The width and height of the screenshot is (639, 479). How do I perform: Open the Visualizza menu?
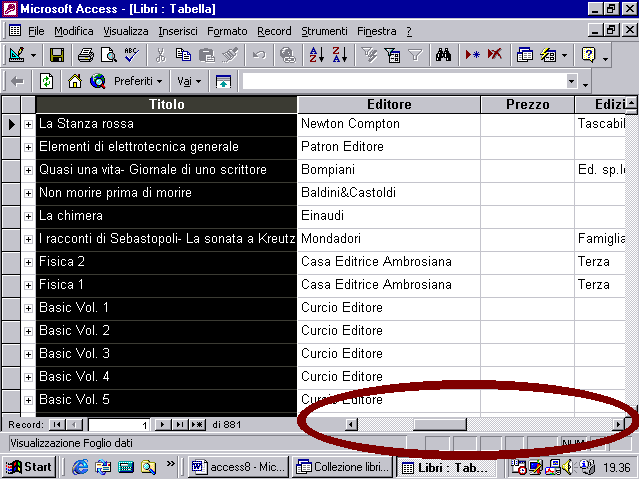tap(126, 31)
